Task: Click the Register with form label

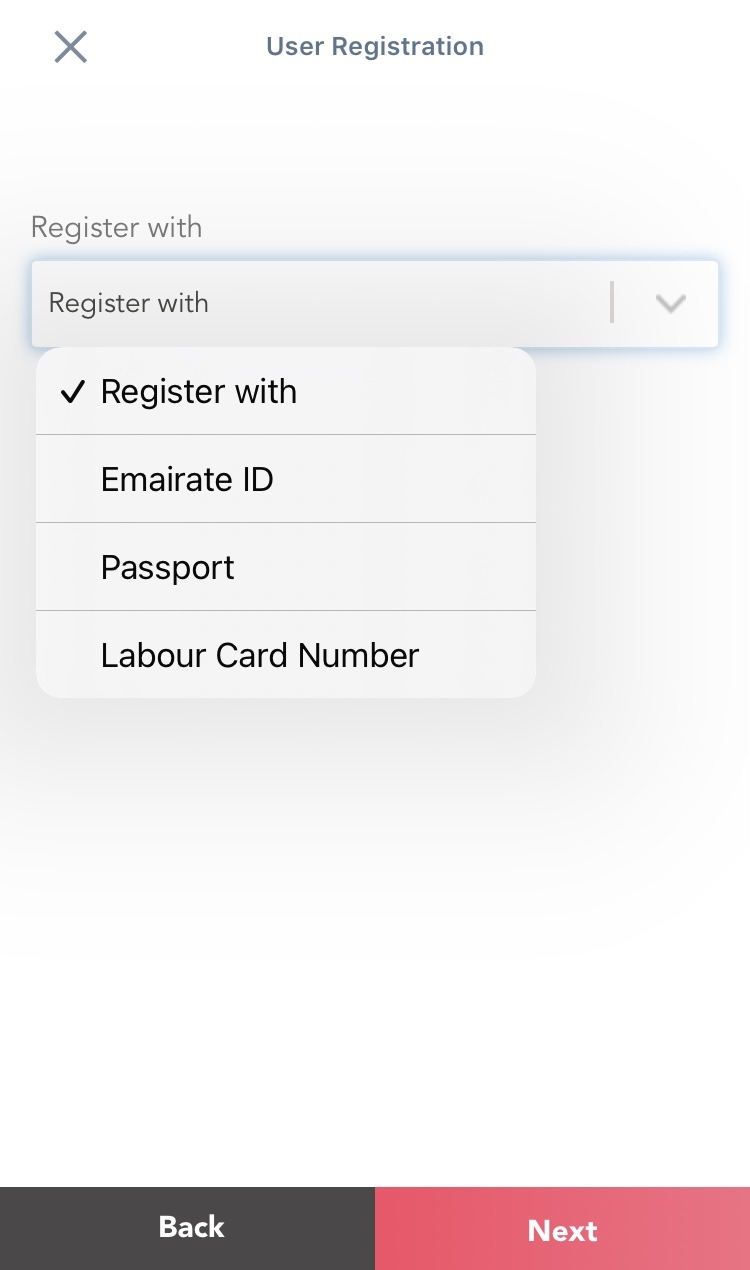Action: 116,227
